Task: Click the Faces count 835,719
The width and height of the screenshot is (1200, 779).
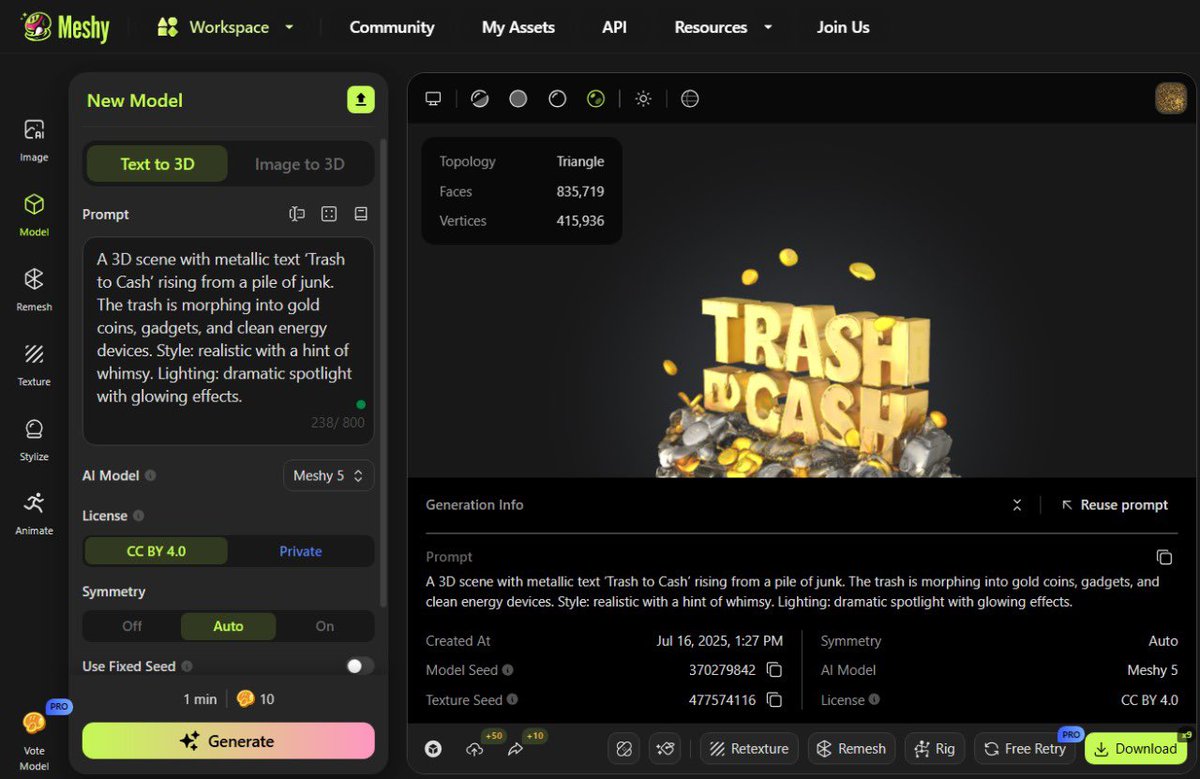Action: (x=580, y=191)
